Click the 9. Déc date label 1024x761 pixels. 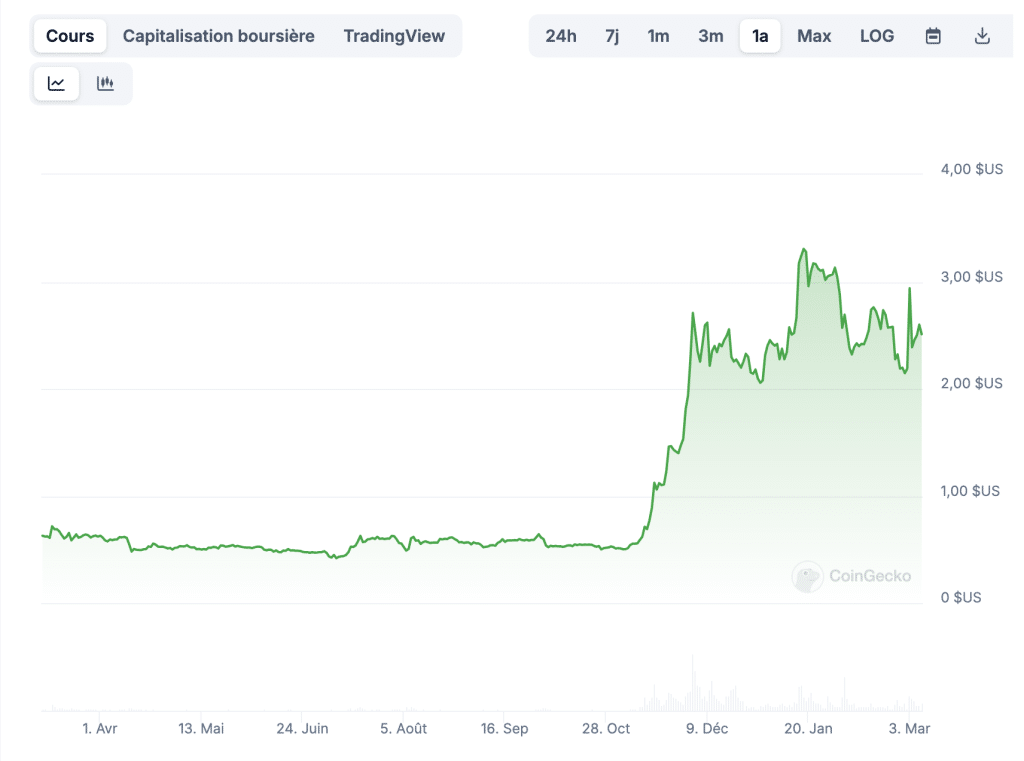[707, 728]
